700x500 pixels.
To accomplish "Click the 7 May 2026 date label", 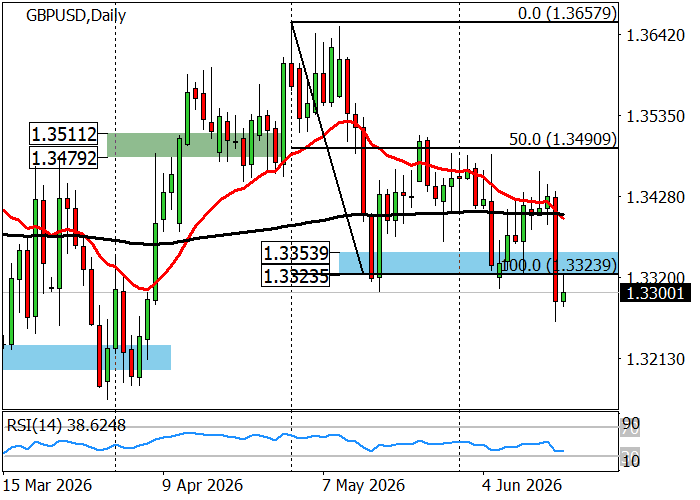I will [x=363, y=485].
